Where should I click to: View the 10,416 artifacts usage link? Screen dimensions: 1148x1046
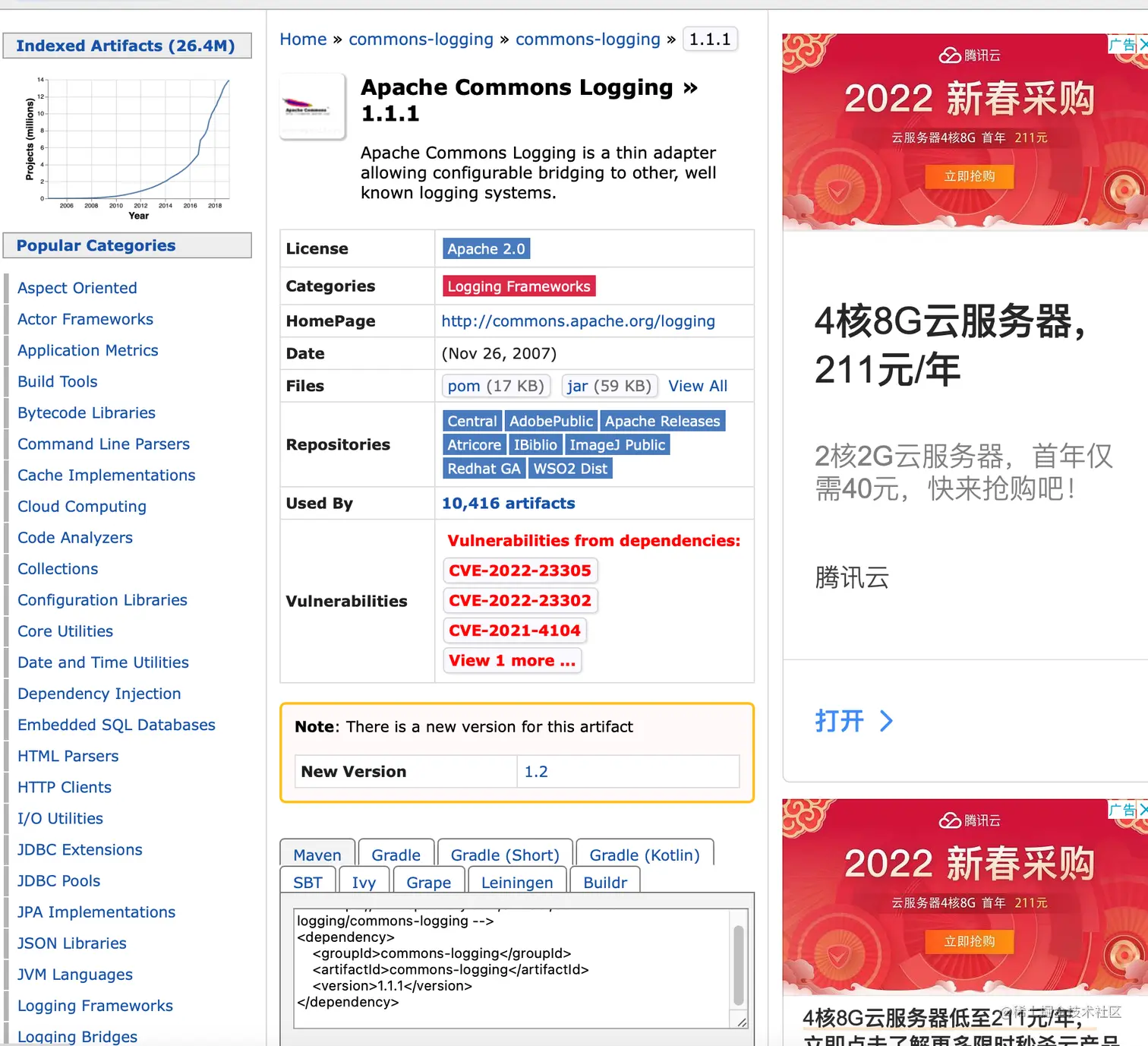508,503
